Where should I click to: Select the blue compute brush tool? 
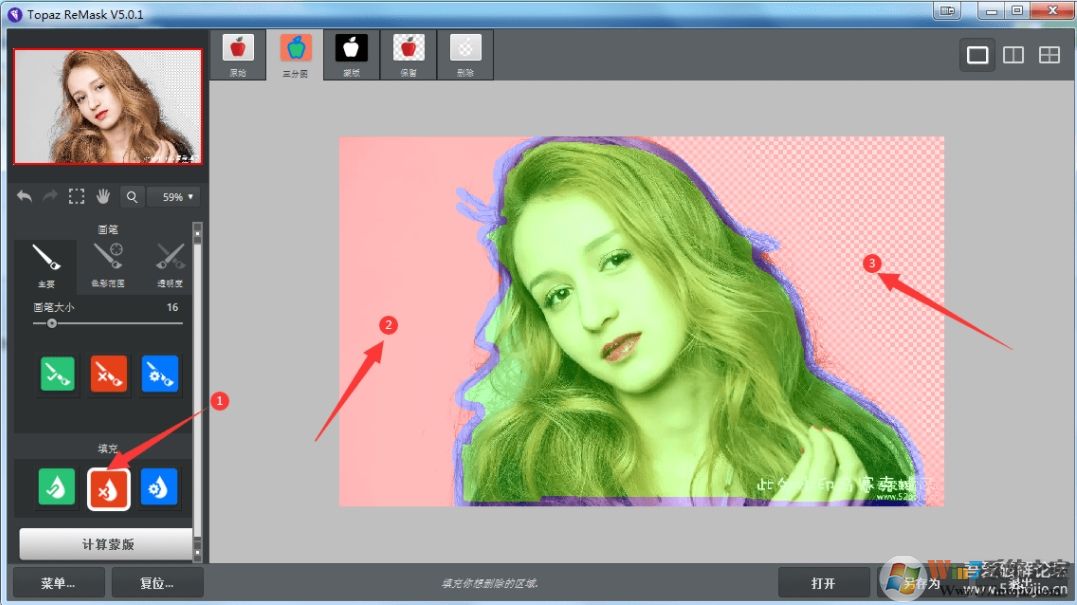[159, 372]
